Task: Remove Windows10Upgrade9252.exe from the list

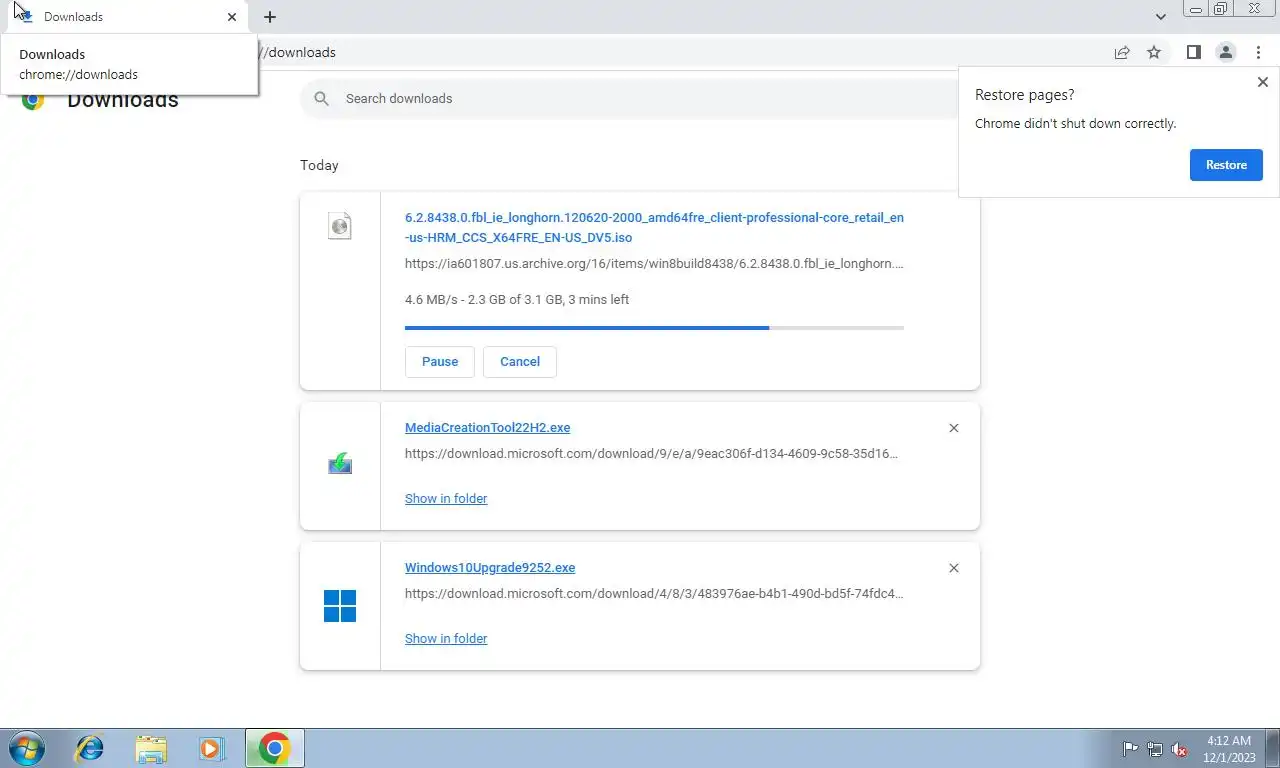Action: point(954,568)
